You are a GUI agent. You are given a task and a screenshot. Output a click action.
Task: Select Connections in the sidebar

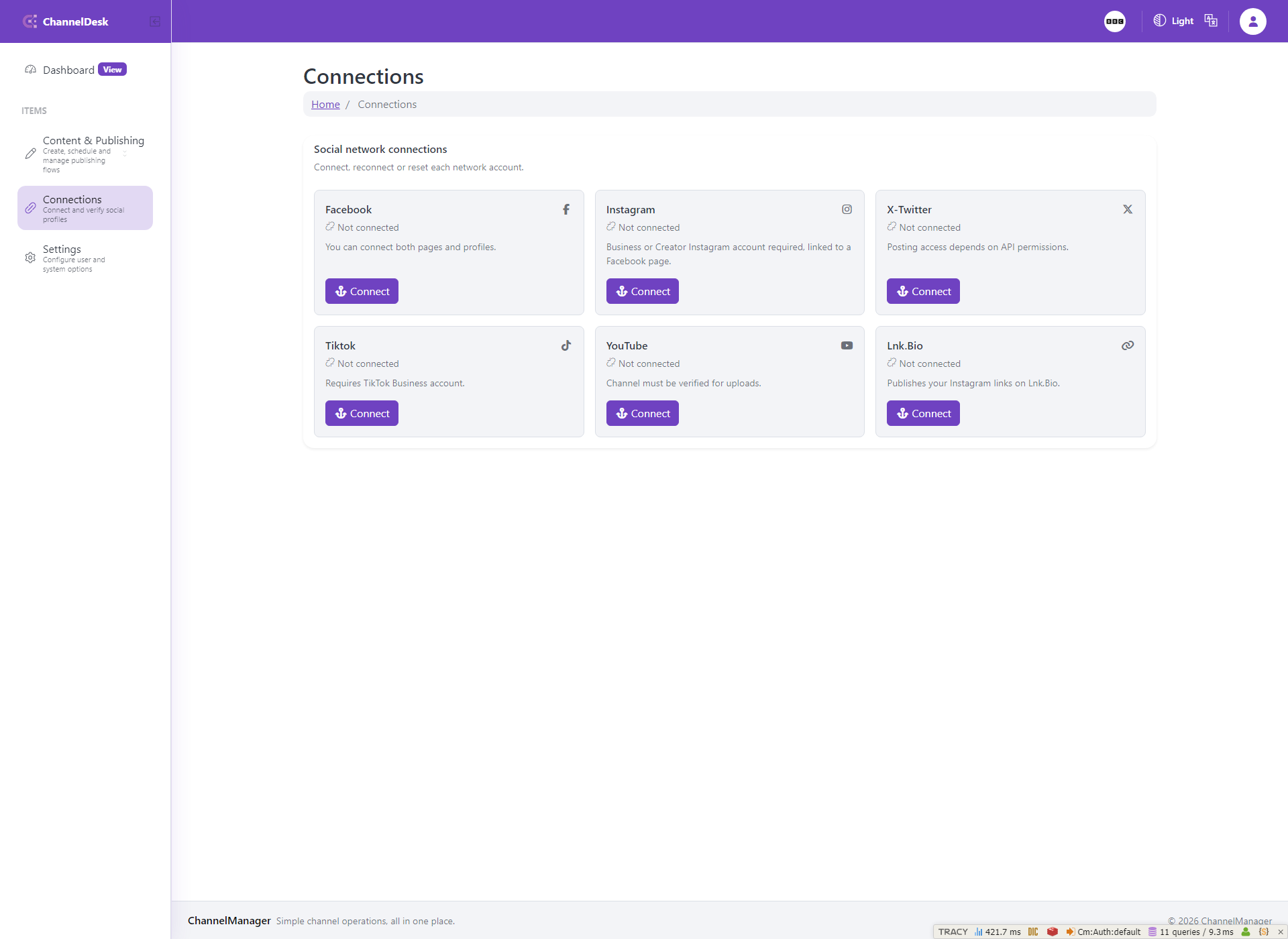coord(85,208)
